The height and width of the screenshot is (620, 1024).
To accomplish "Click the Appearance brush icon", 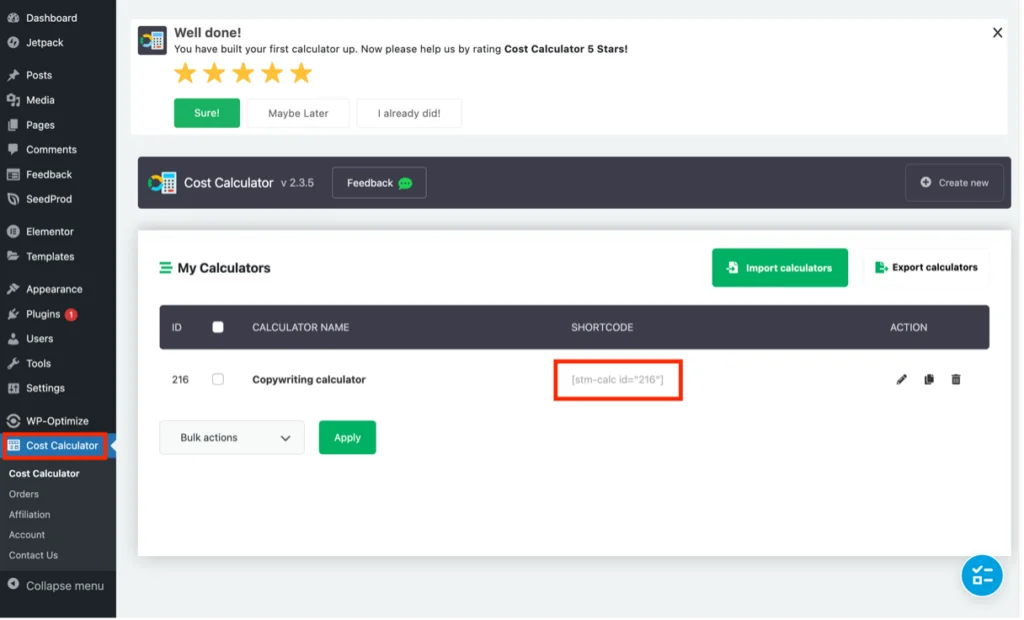I will coord(13,289).
